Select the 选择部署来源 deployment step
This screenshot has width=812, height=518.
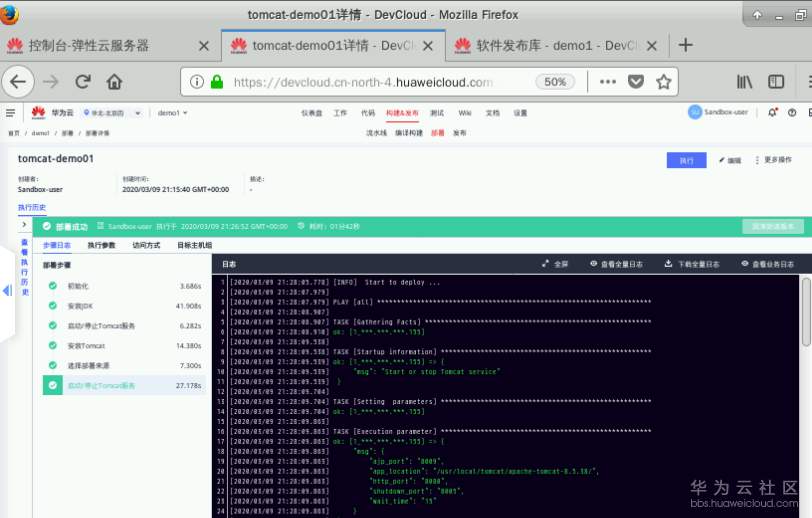pos(124,365)
